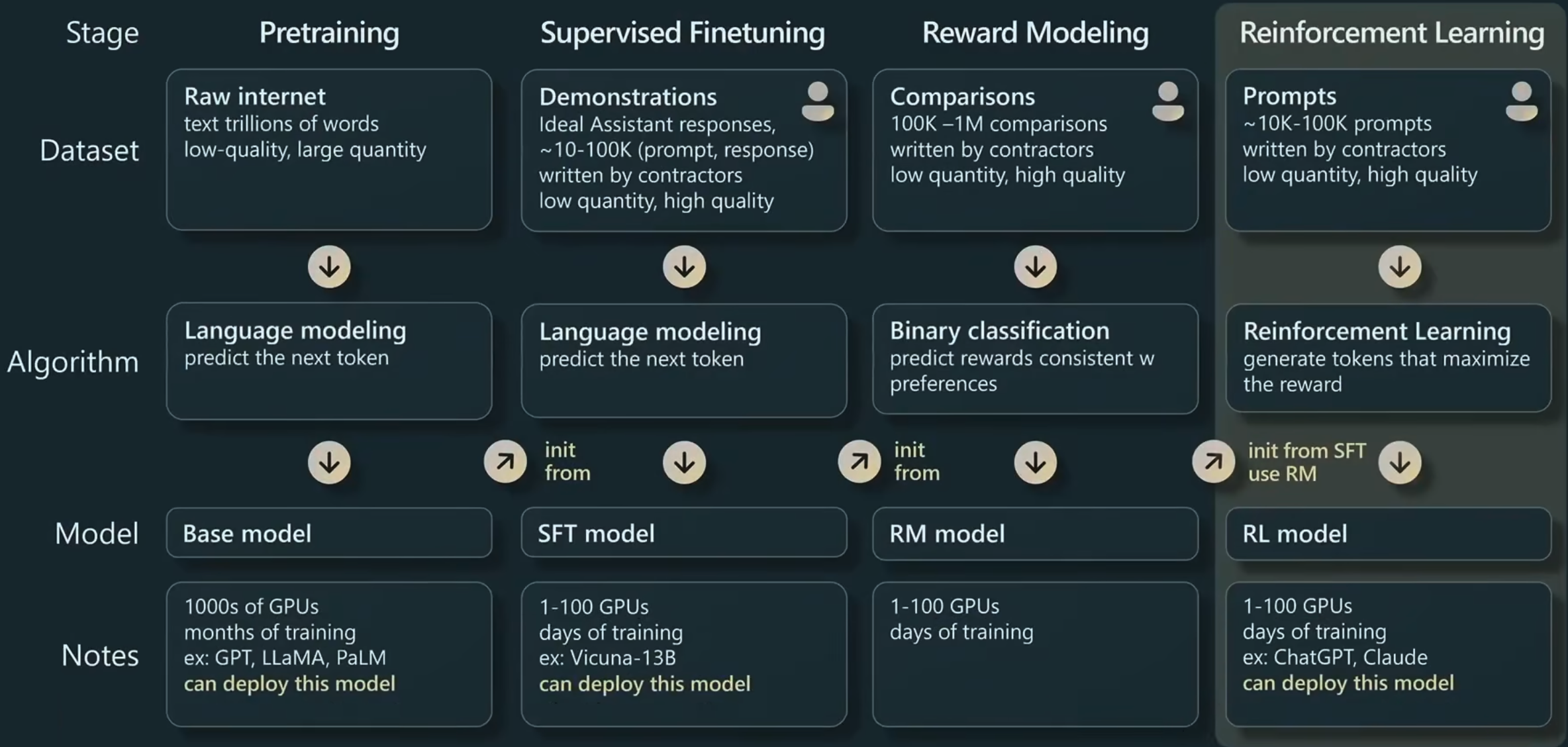Click the person icon in Demonstrations box
Viewport: 1568px width, 747px height.
(818, 101)
